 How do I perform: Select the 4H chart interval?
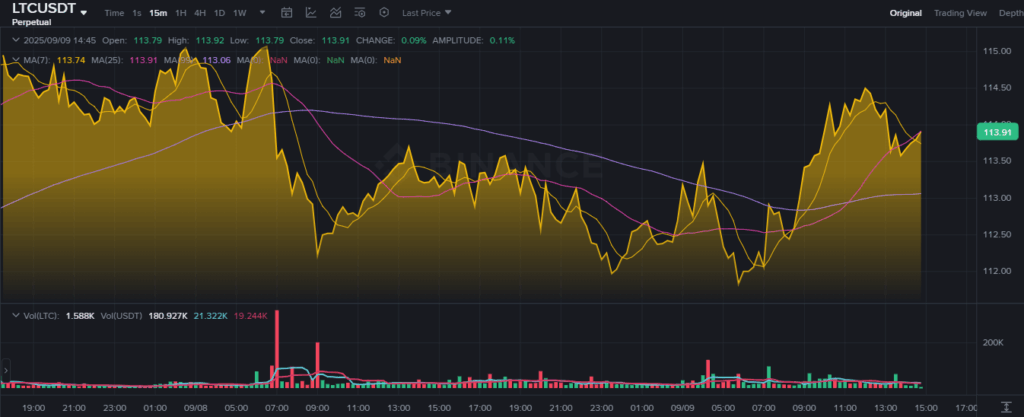tap(200, 13)
